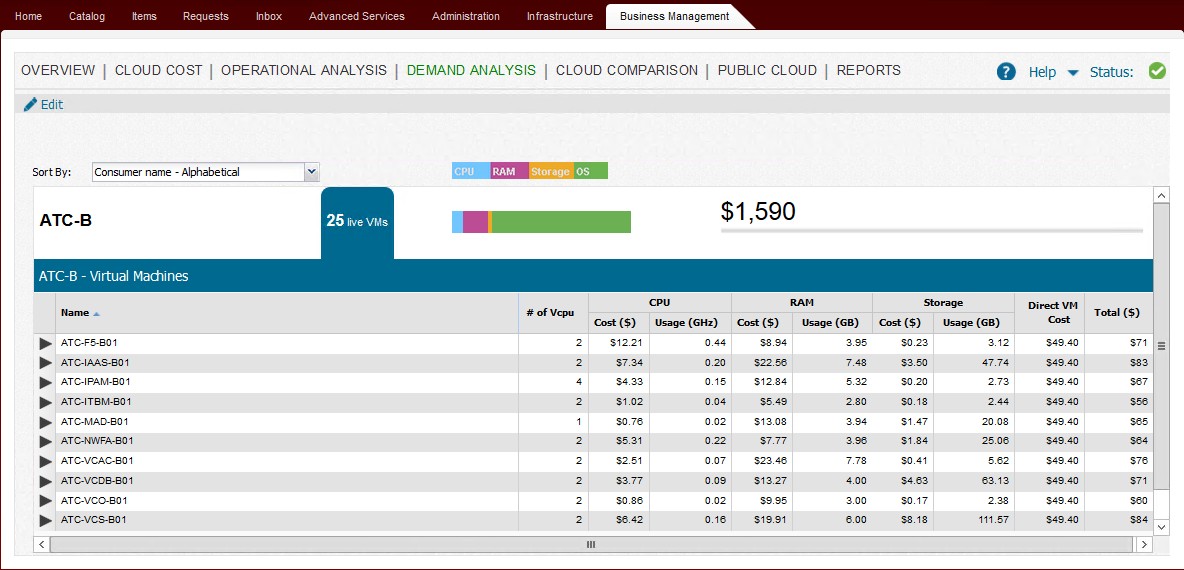Click the Name column sort arrow
Viewport: 1184px width, 570px height.
pos(97,314)
